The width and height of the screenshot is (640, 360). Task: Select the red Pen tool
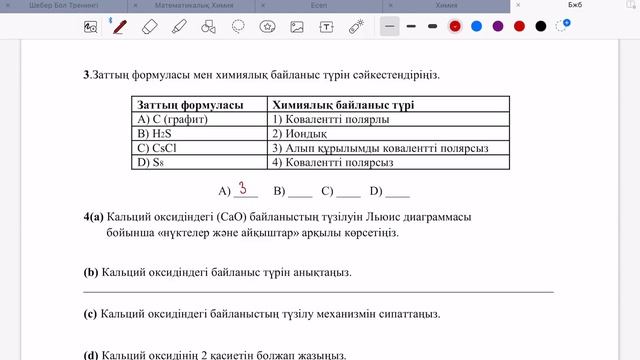coord(119,27)
